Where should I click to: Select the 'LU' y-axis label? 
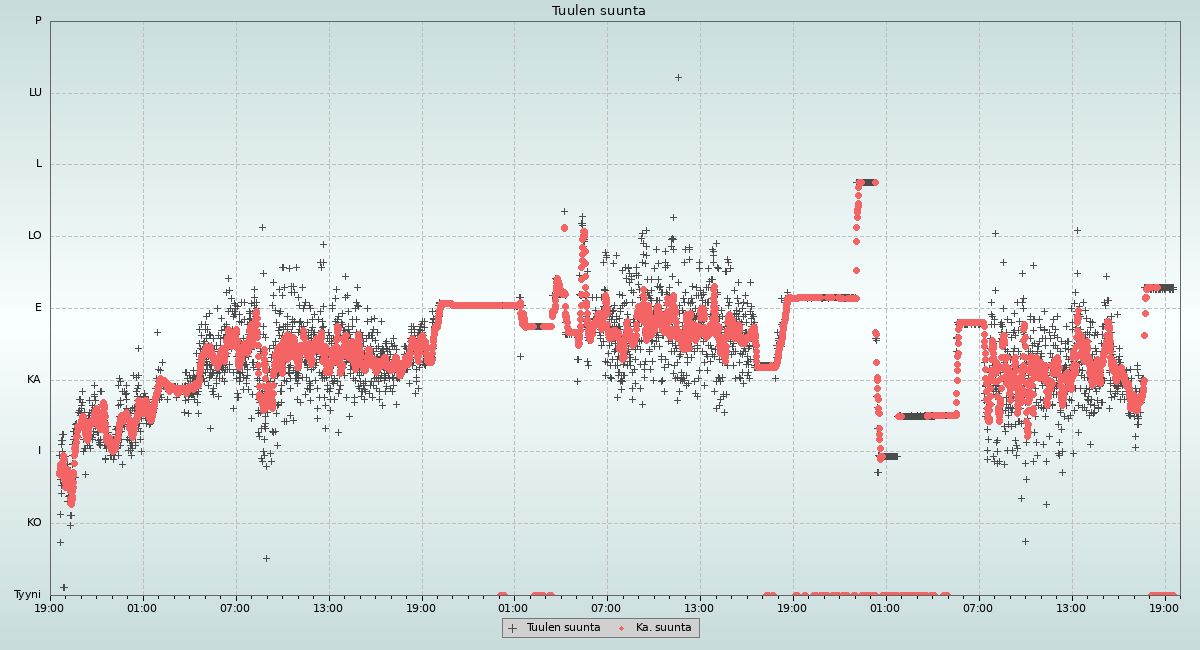(x=35, y=93)
